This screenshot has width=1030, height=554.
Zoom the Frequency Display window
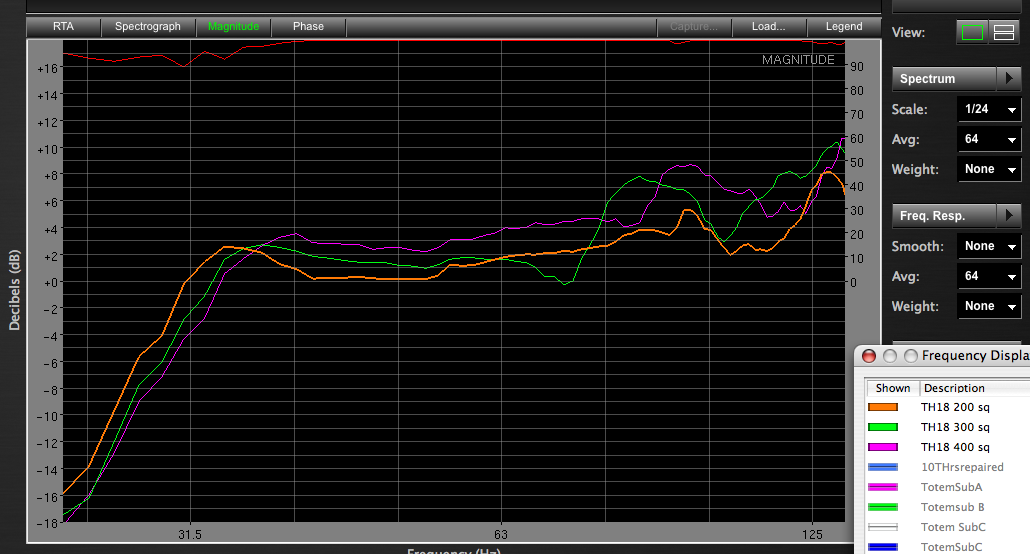click(910, 356)
